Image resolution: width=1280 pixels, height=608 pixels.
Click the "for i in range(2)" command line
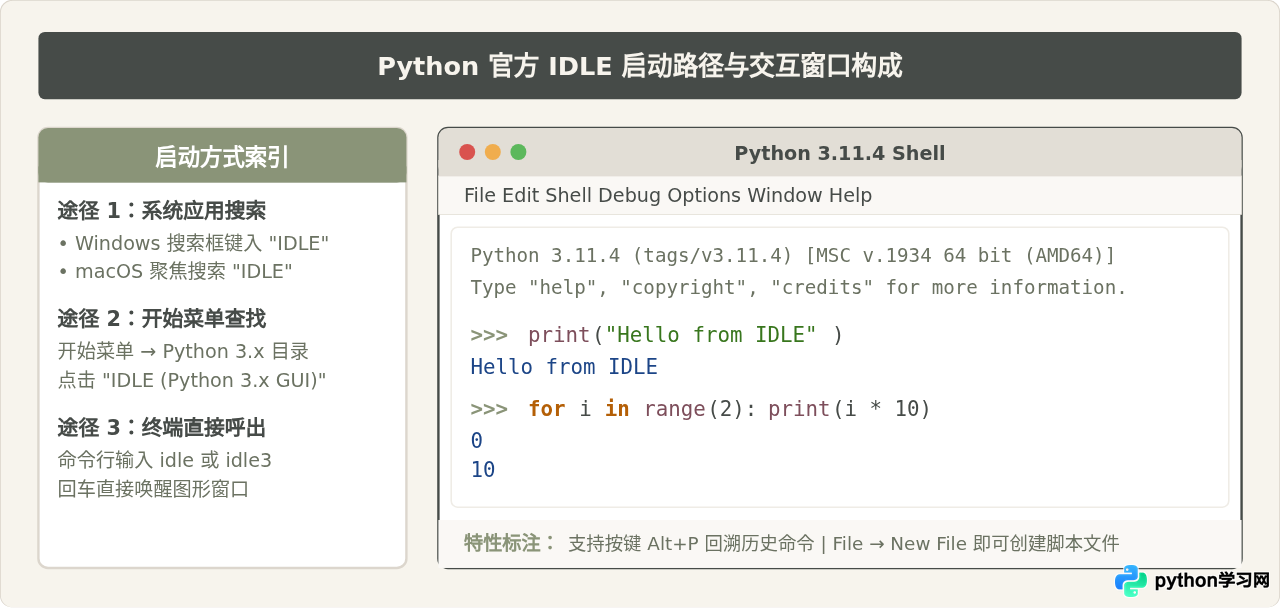tap(701, 409)
